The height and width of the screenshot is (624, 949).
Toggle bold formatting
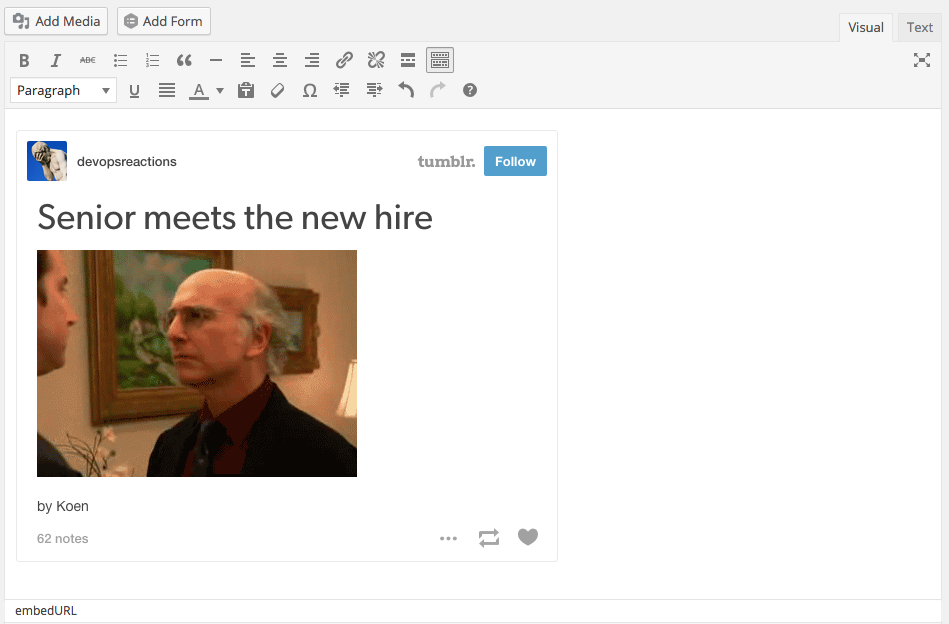[x=24, y=61]
